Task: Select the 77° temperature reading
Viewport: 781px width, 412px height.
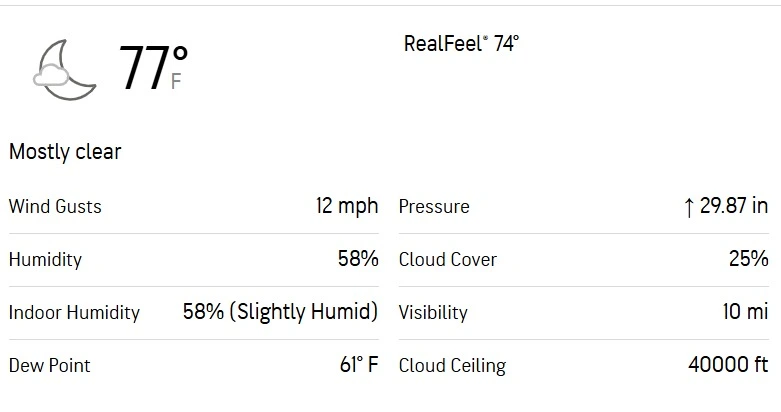Action: pyautogui.click(x=153, y=67)
